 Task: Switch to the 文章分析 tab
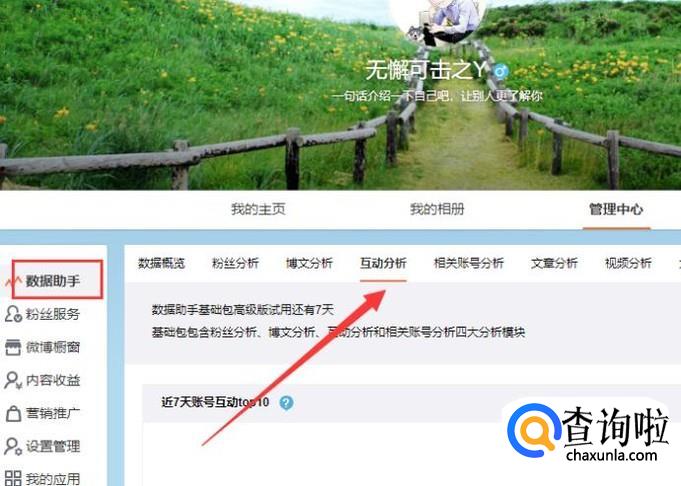(554, 263)
